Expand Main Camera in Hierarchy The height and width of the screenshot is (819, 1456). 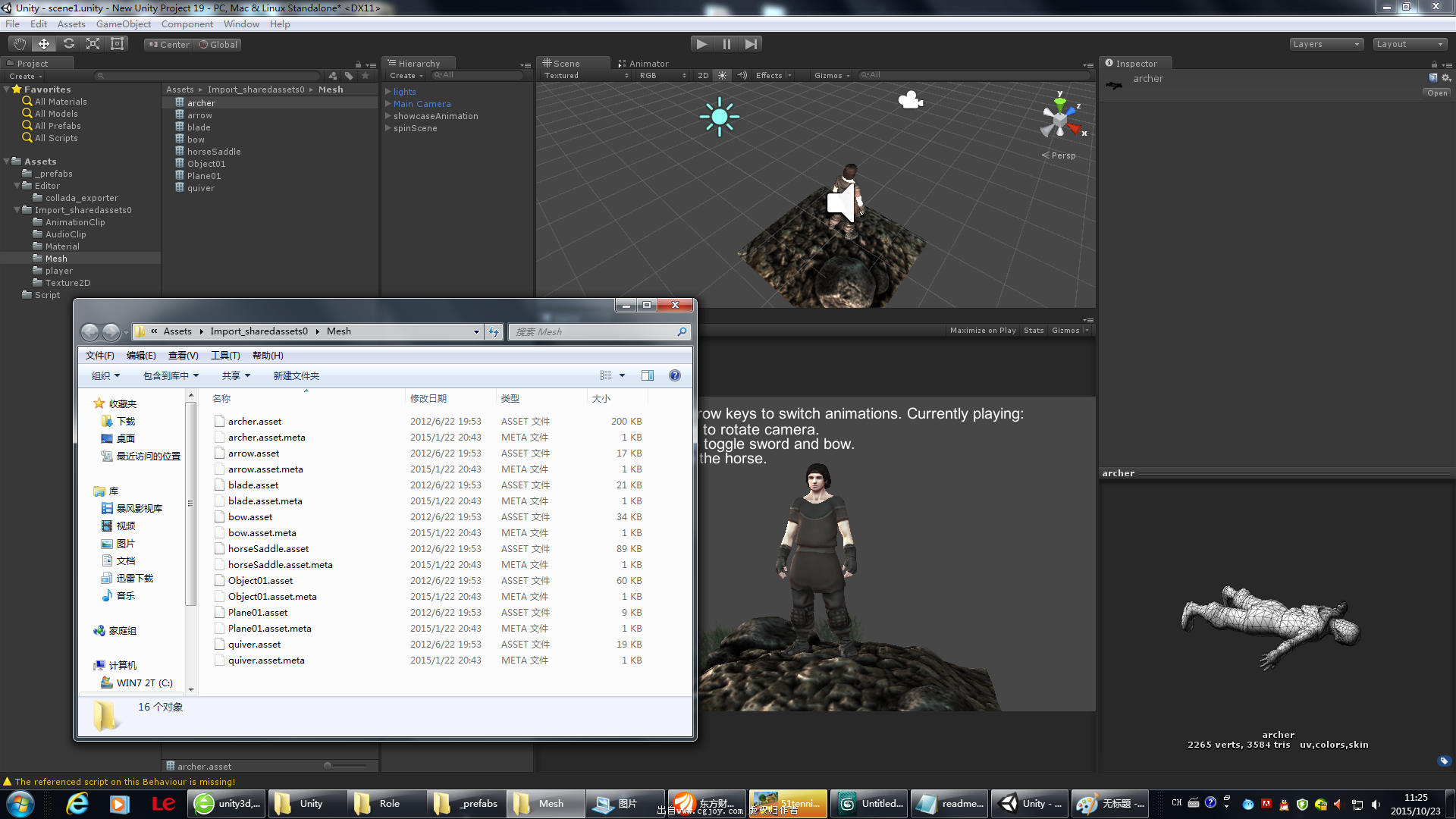[x=388, y=104]
